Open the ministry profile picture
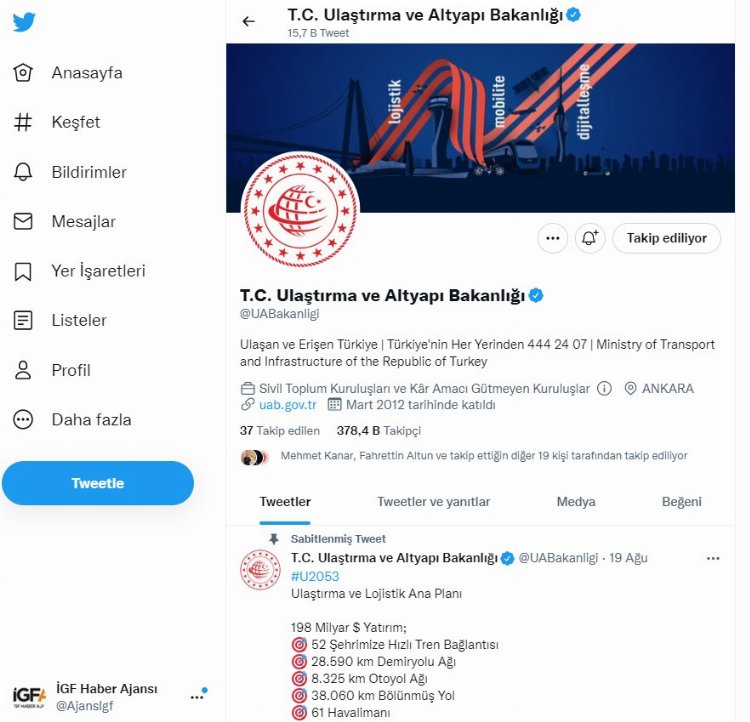 pos(300,208)
